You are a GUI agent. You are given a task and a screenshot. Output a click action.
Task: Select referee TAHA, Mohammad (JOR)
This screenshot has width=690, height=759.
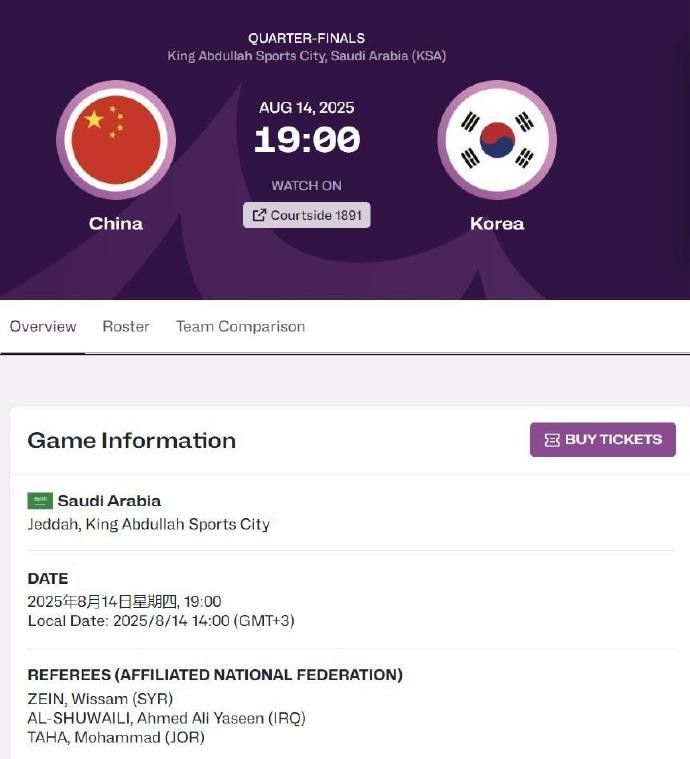pyautogui.click(x=115, y=737)
